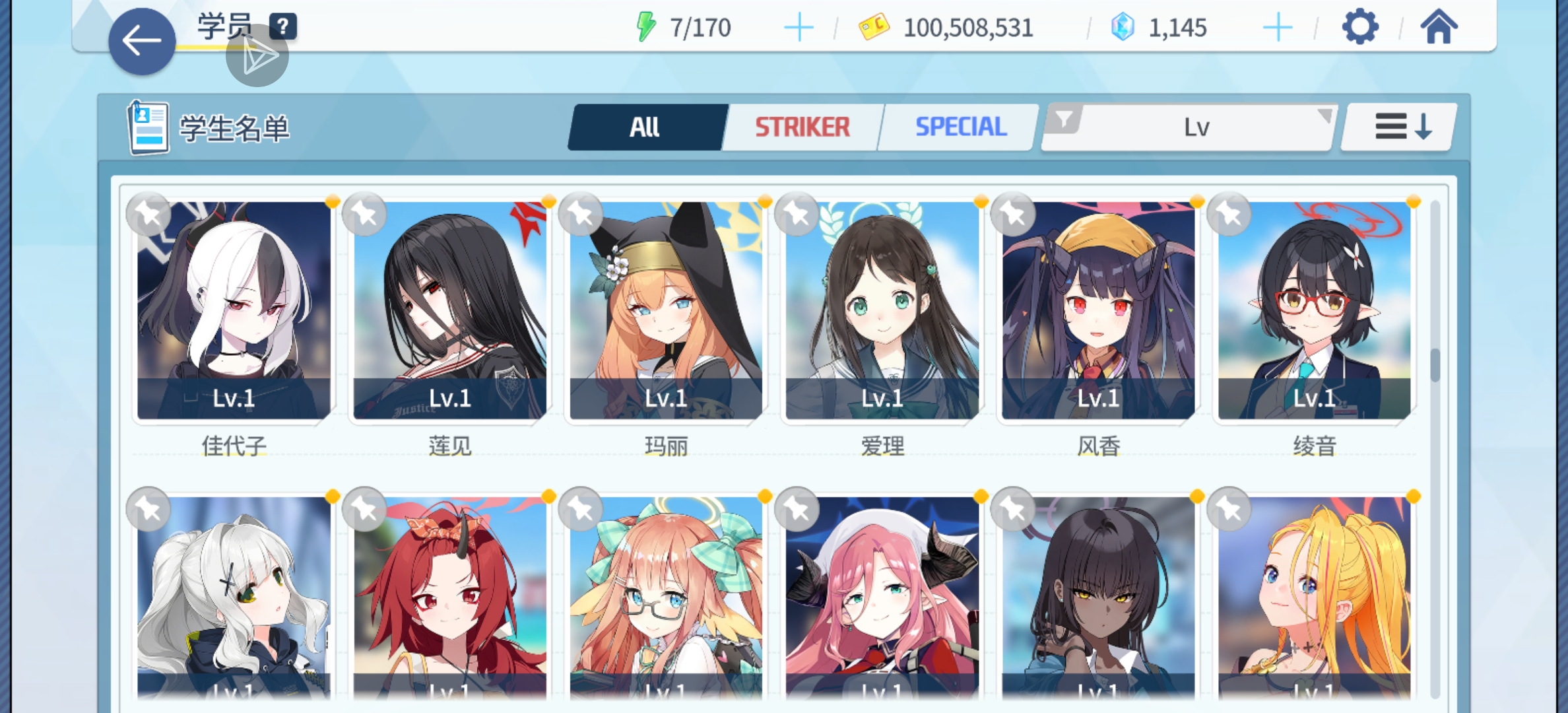Screen dimensions: 1568x713
Task: Open the filter funnel icon
Action: [1064, 119]
